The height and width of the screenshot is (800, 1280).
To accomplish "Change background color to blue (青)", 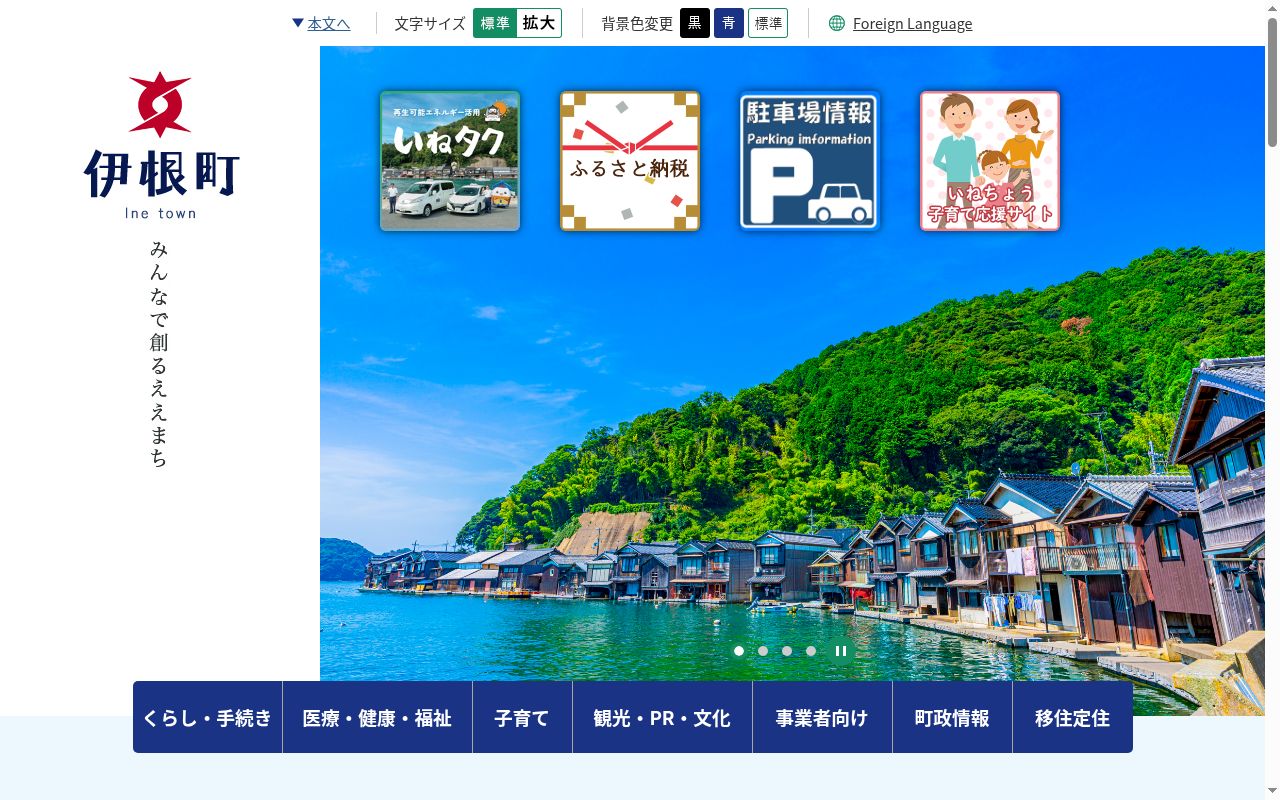I will coord(729,23).
